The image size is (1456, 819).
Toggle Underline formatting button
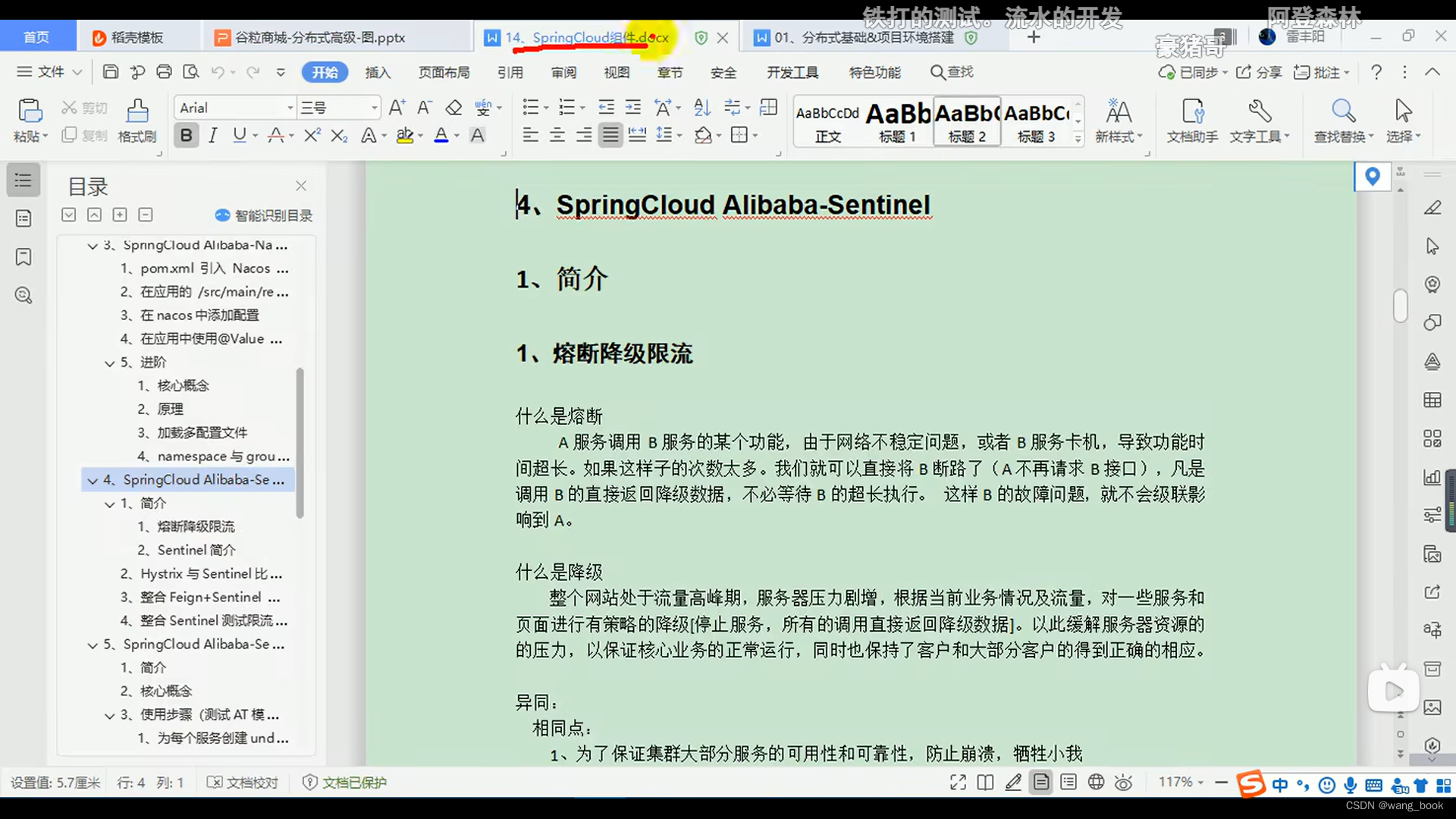click(x=240, y=135)
